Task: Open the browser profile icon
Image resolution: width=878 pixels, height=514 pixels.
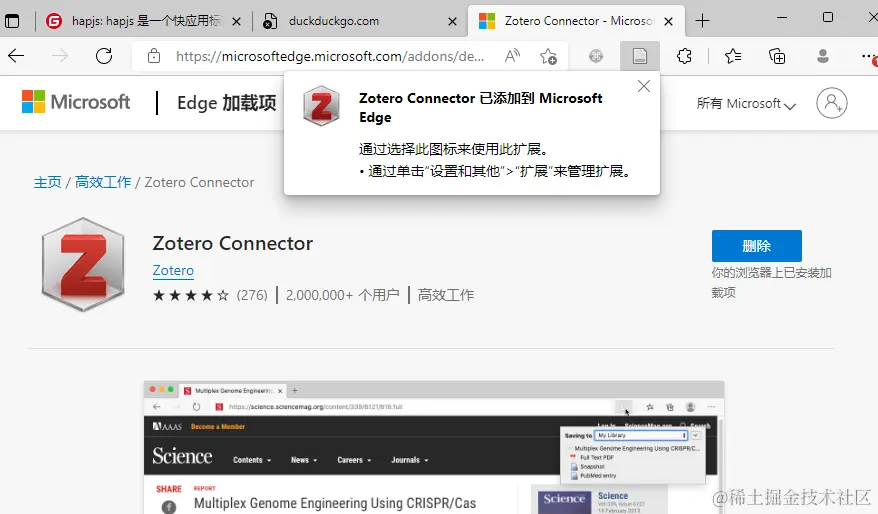Action: pos(823,56)
